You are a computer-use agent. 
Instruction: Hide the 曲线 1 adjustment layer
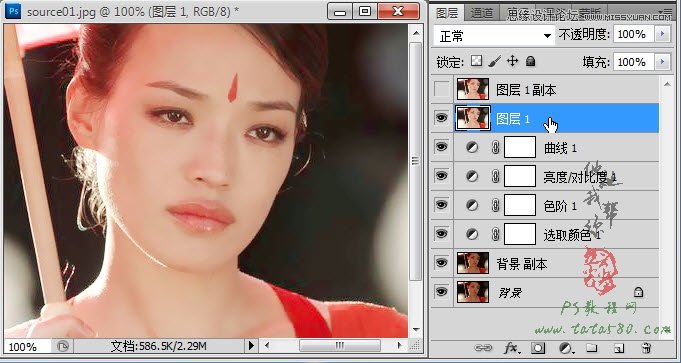pos(442,147)
